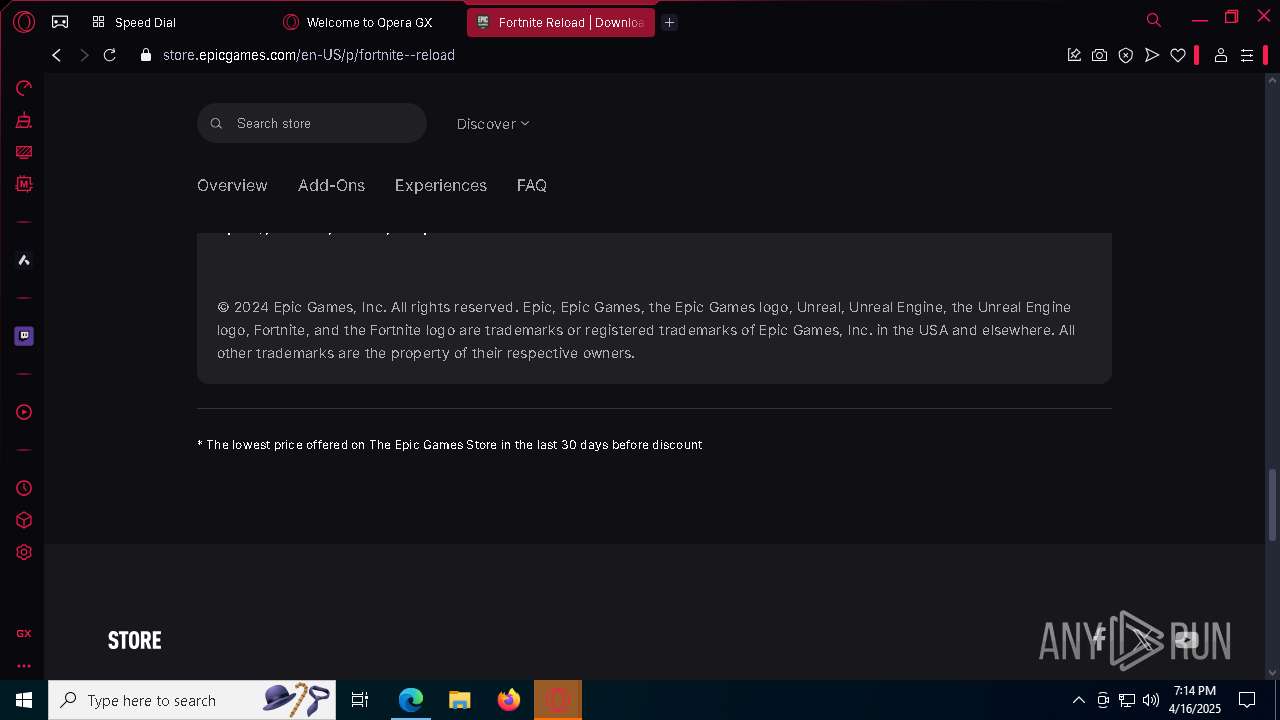This screenshot has width=1280, height=720.
Task: Click scrollbar down arrow
Action: coord(1272,672)
